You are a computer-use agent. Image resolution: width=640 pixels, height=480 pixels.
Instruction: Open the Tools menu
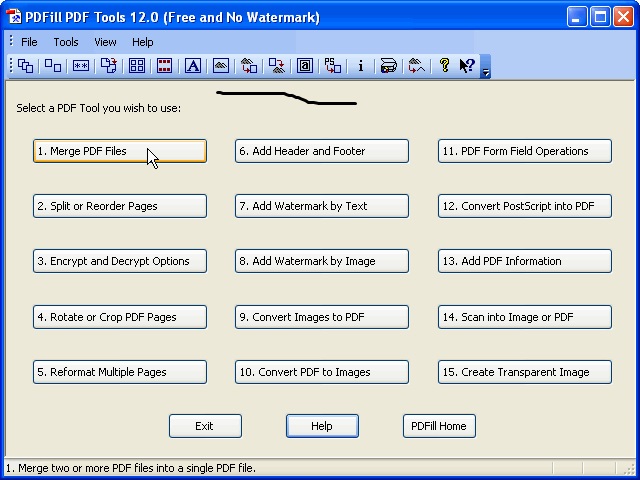click(x=66, y=42)
